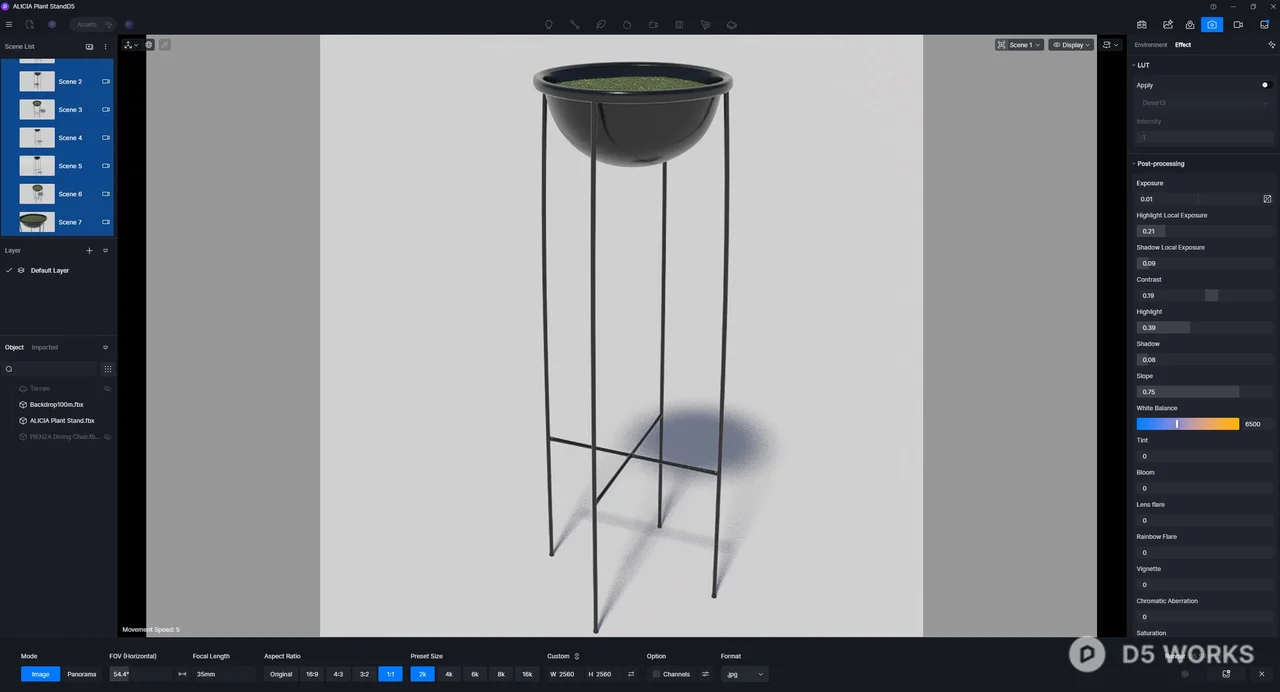Click the globe geo-location icon in viewport
This screenshot has width=1280, height=692.
click(x=149, y=44)
